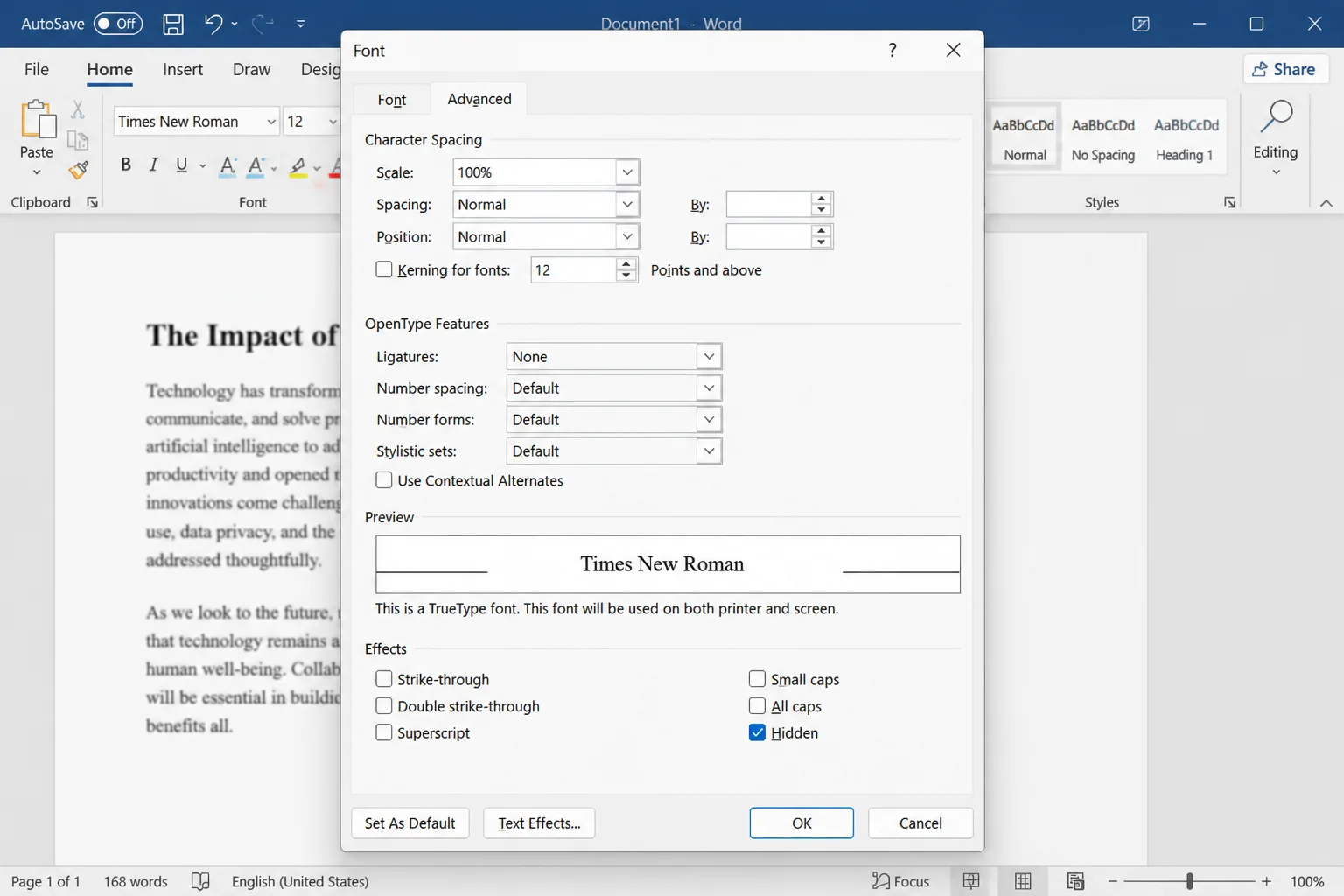Click the Paste clipboard icon

pyautogui.click(x=38, y=119)
